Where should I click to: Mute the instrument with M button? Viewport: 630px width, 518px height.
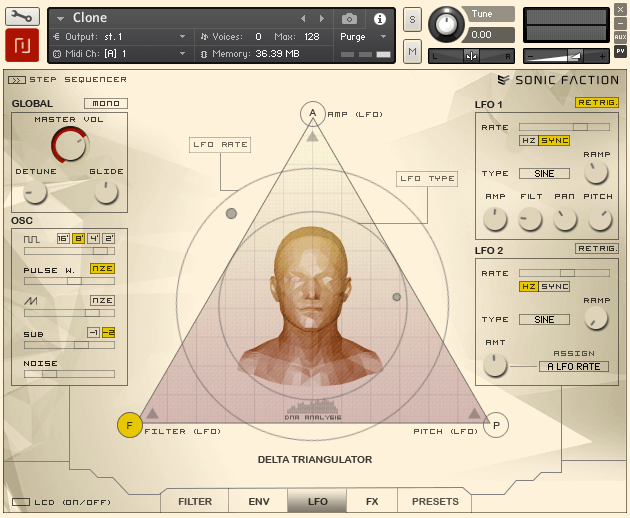point(412,51)
